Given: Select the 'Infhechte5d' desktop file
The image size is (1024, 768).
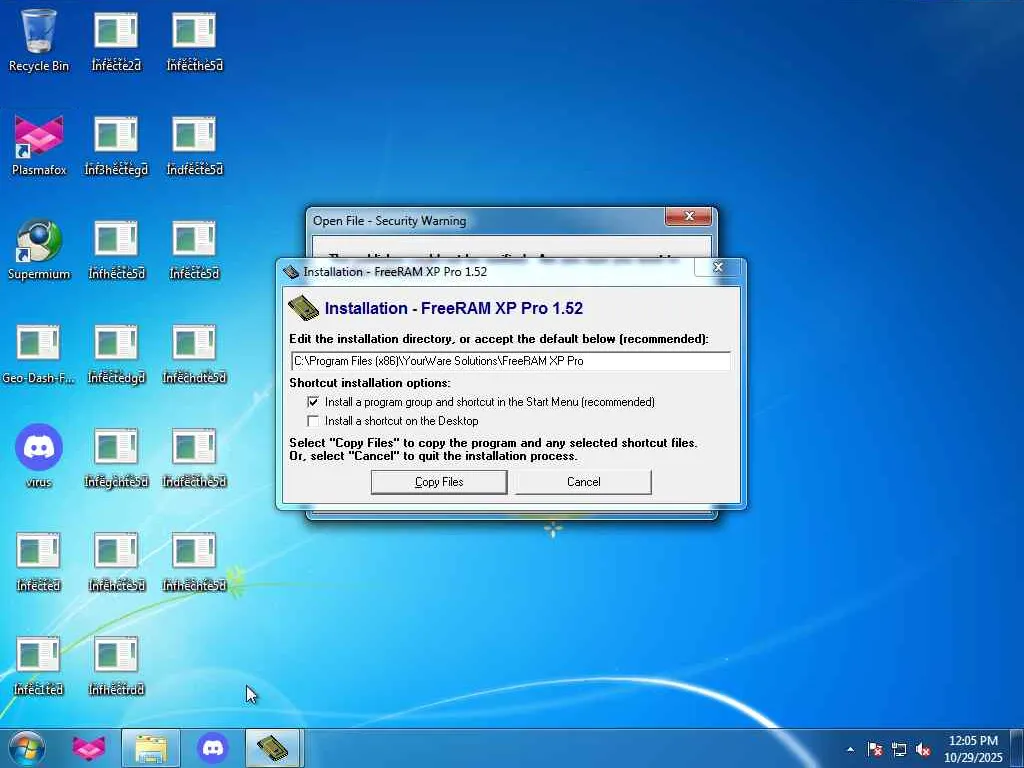Looking at the screenshot, I should 194,562.
